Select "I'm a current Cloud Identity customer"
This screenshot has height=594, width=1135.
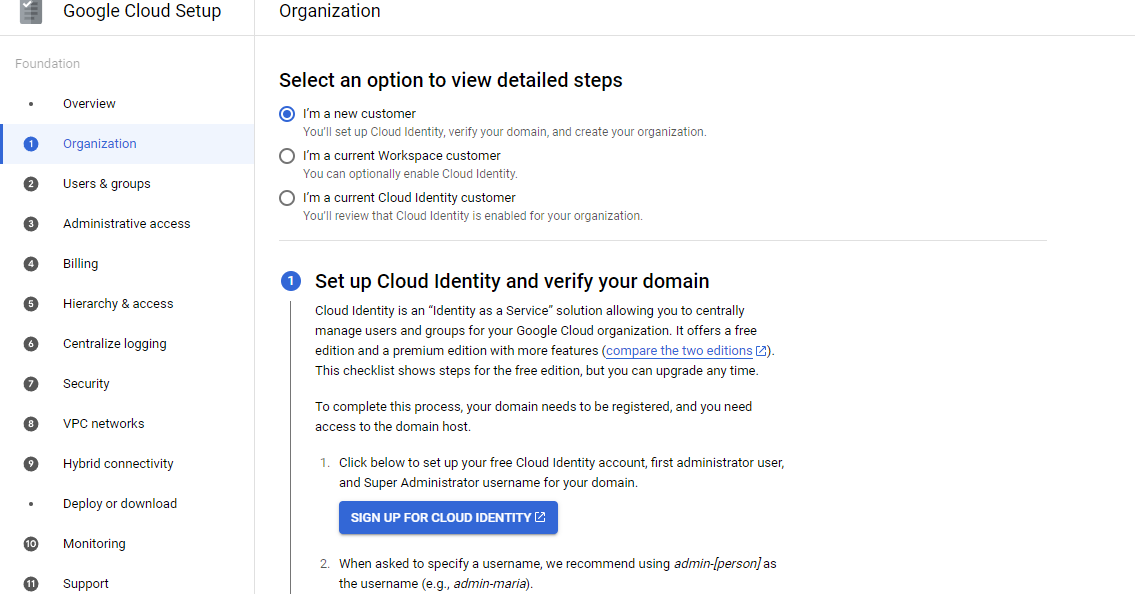(287, 198)
